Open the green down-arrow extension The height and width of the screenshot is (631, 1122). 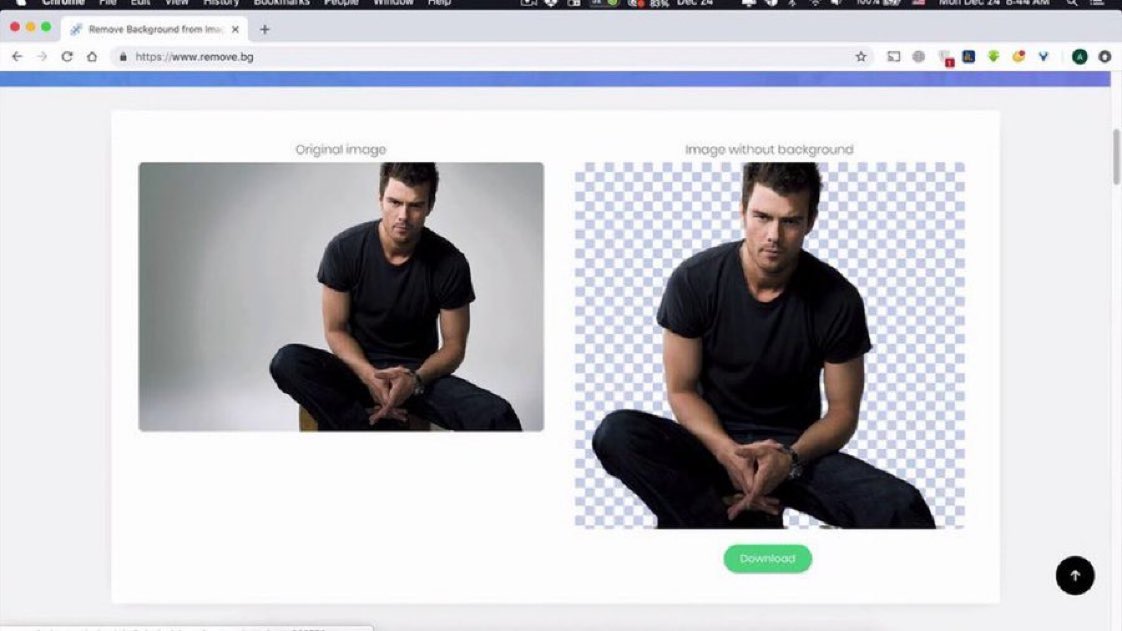[x=993, y=56]
